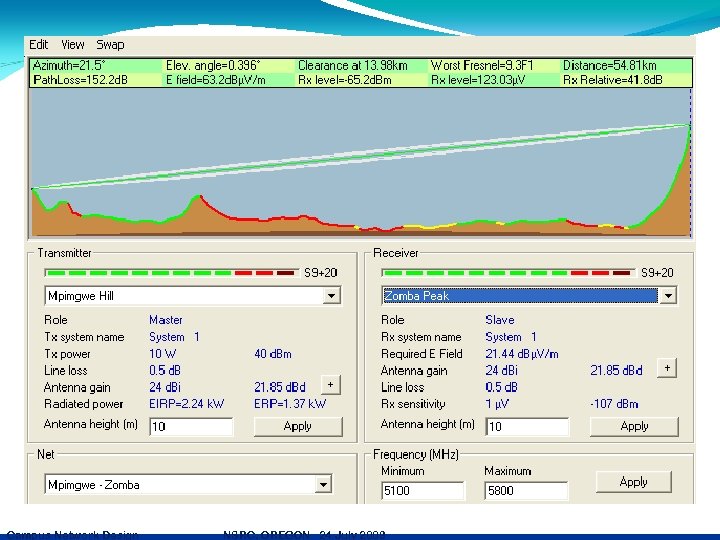Open the Swap menu

point(110,45)
